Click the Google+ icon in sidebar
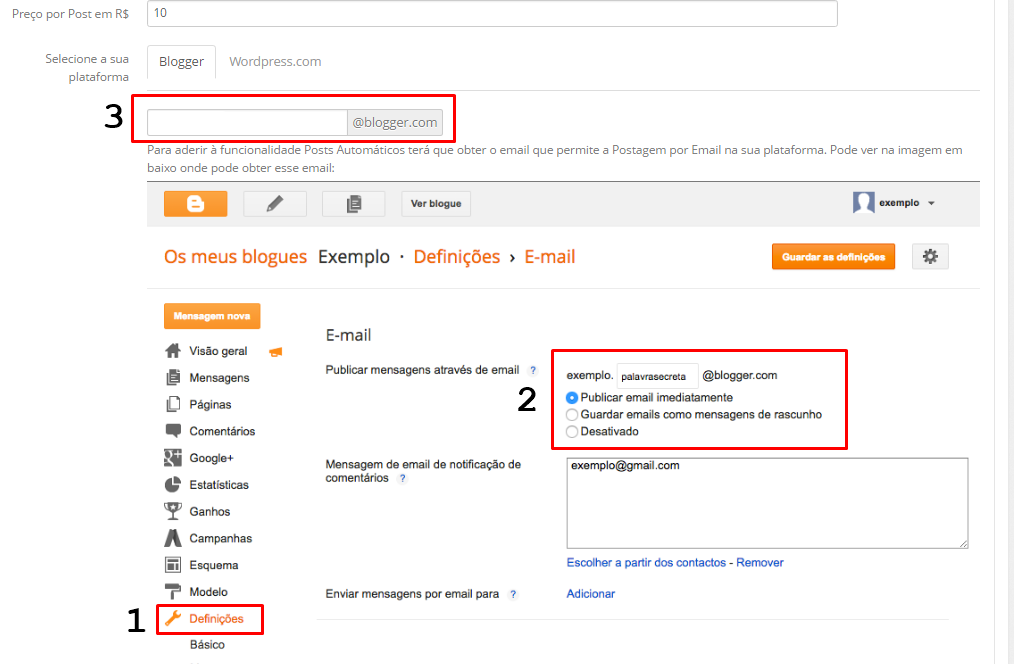 (173, 458)
